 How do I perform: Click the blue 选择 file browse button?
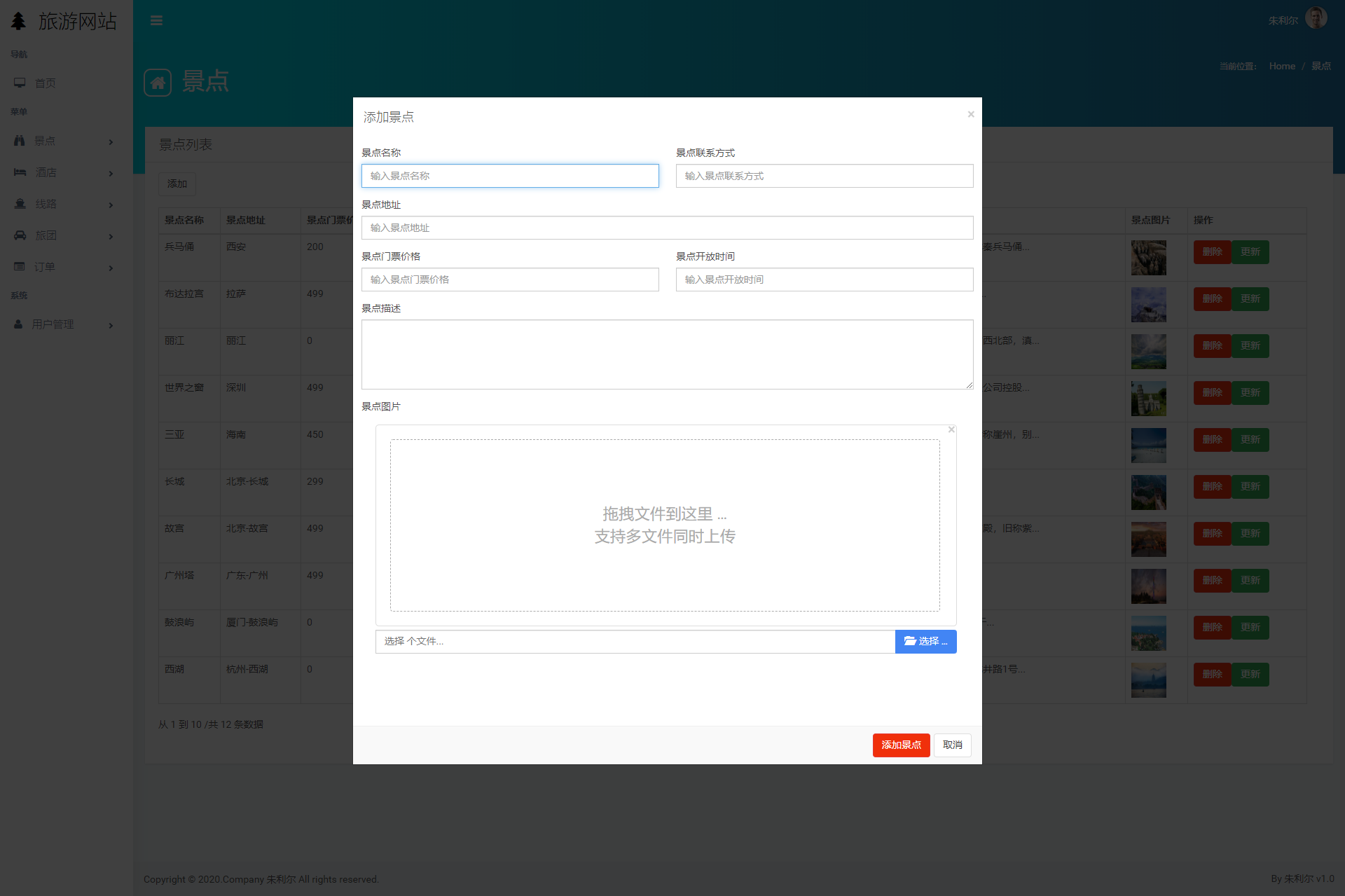(925, 641)
